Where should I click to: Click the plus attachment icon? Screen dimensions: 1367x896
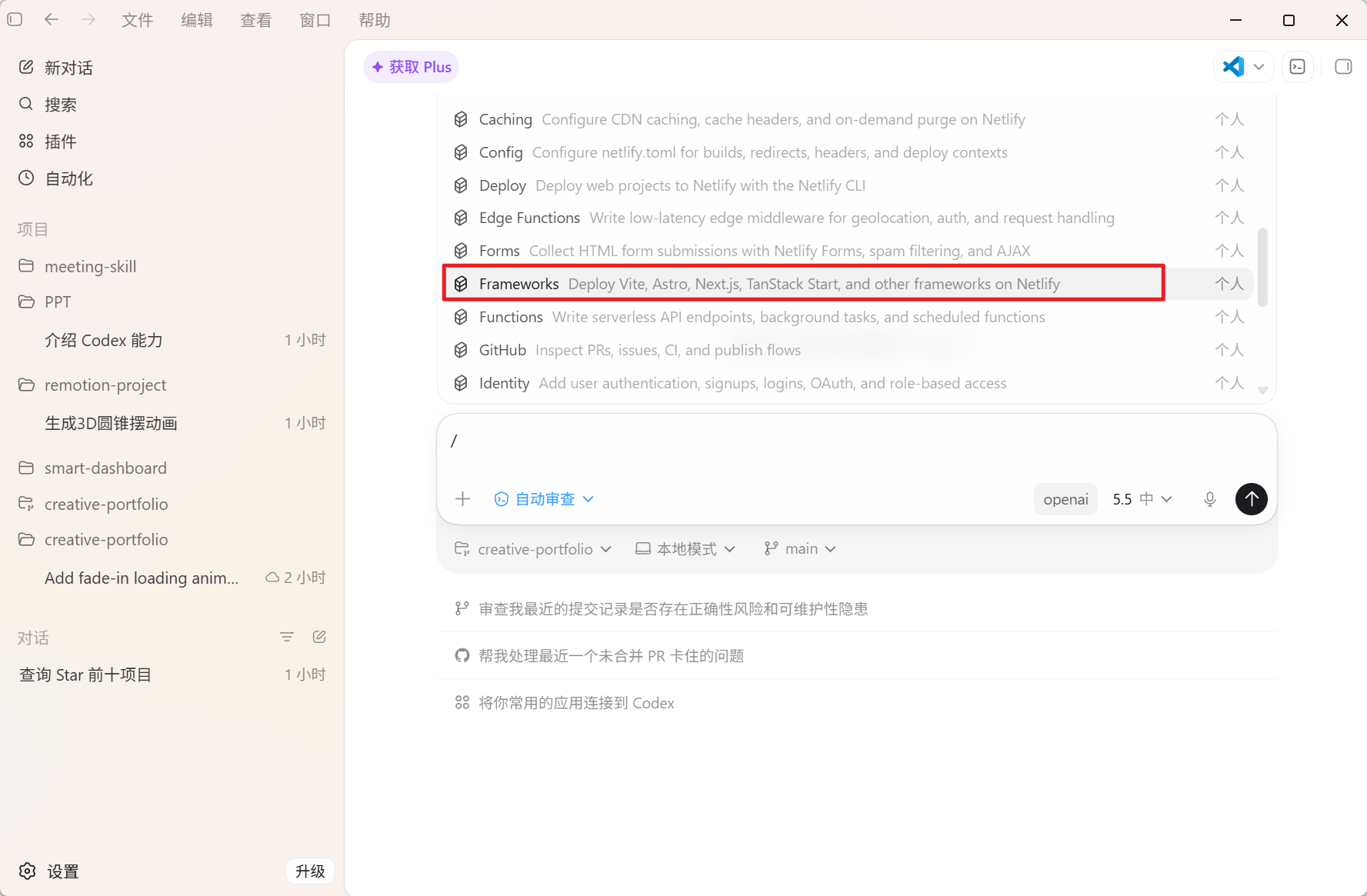[x=462, y=499]
